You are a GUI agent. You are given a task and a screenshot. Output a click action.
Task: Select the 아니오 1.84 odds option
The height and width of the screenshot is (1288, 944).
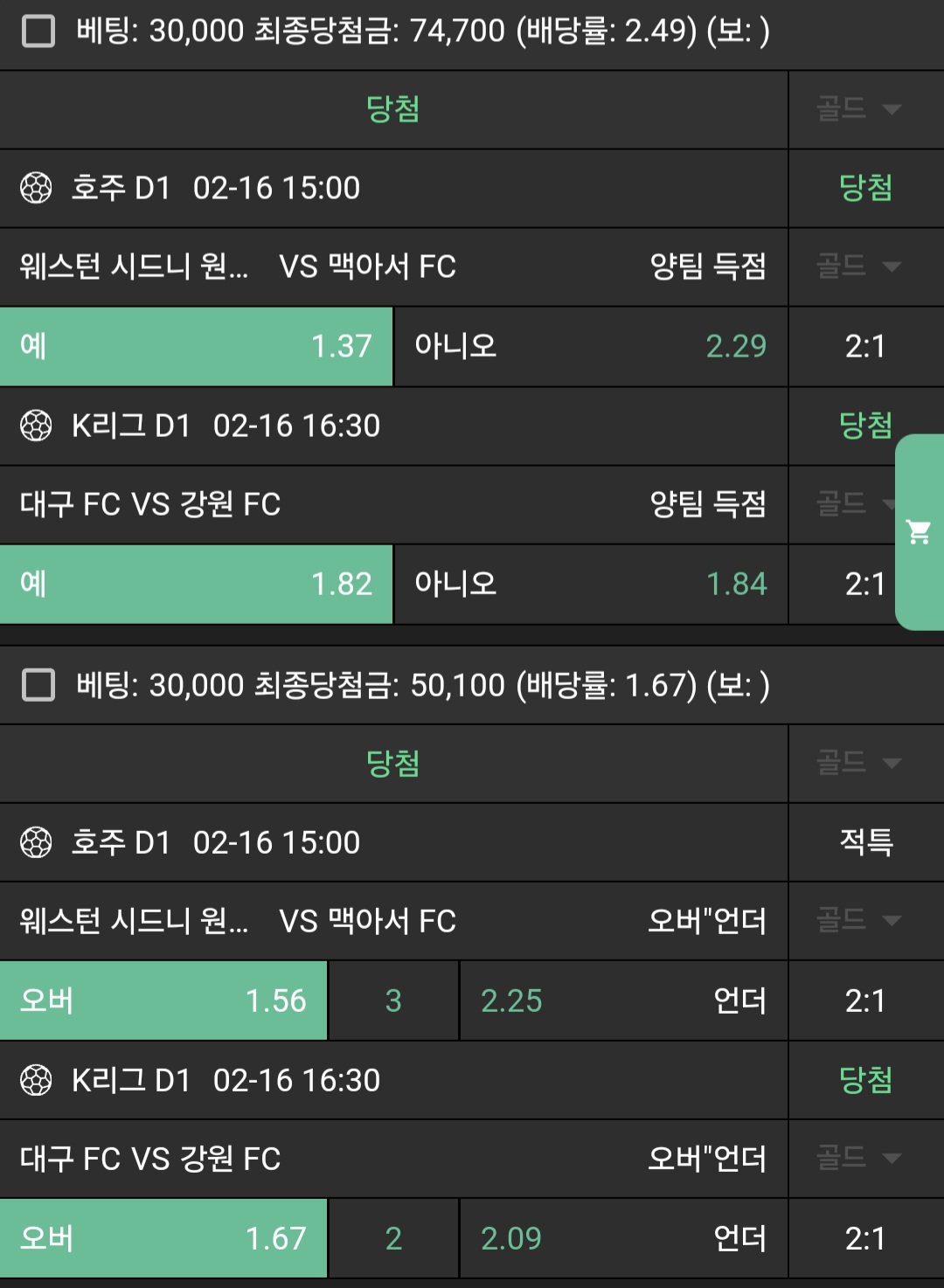pos(591,584)
